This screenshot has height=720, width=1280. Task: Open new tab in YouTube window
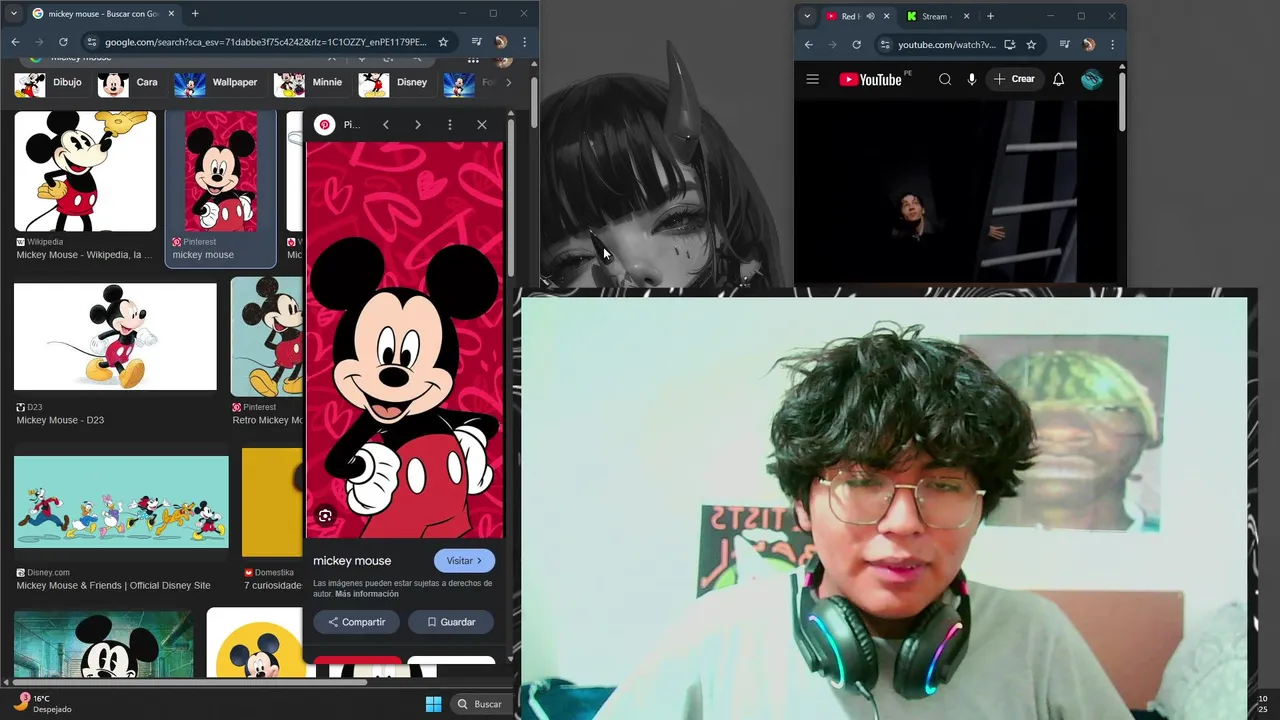point(990,16)
